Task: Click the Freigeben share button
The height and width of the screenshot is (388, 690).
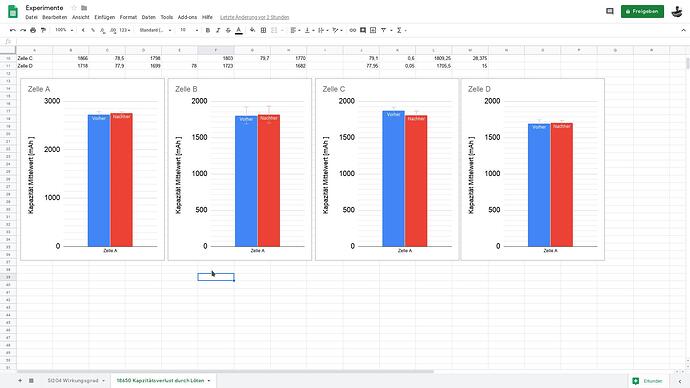Action: [642, 11]
